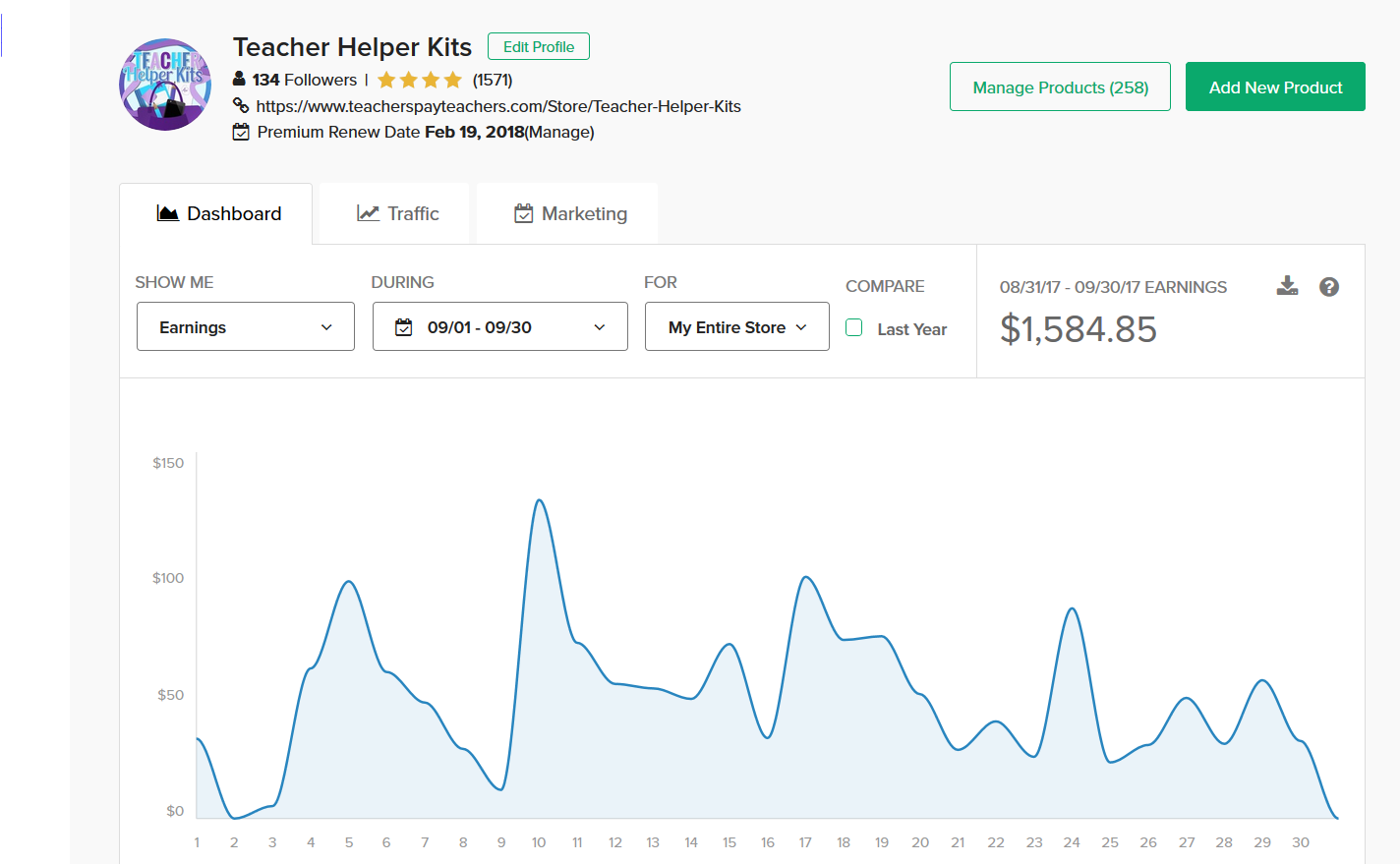Open the teacherspayteachers store URL link
The image size is (1400, 864).
(x=498, y=106)
